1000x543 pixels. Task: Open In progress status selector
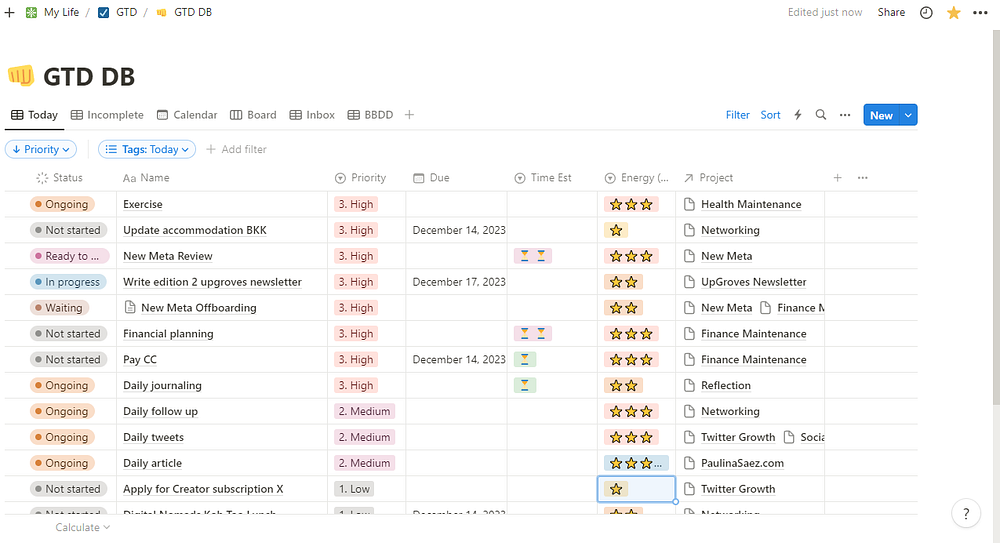click(68, 282)
